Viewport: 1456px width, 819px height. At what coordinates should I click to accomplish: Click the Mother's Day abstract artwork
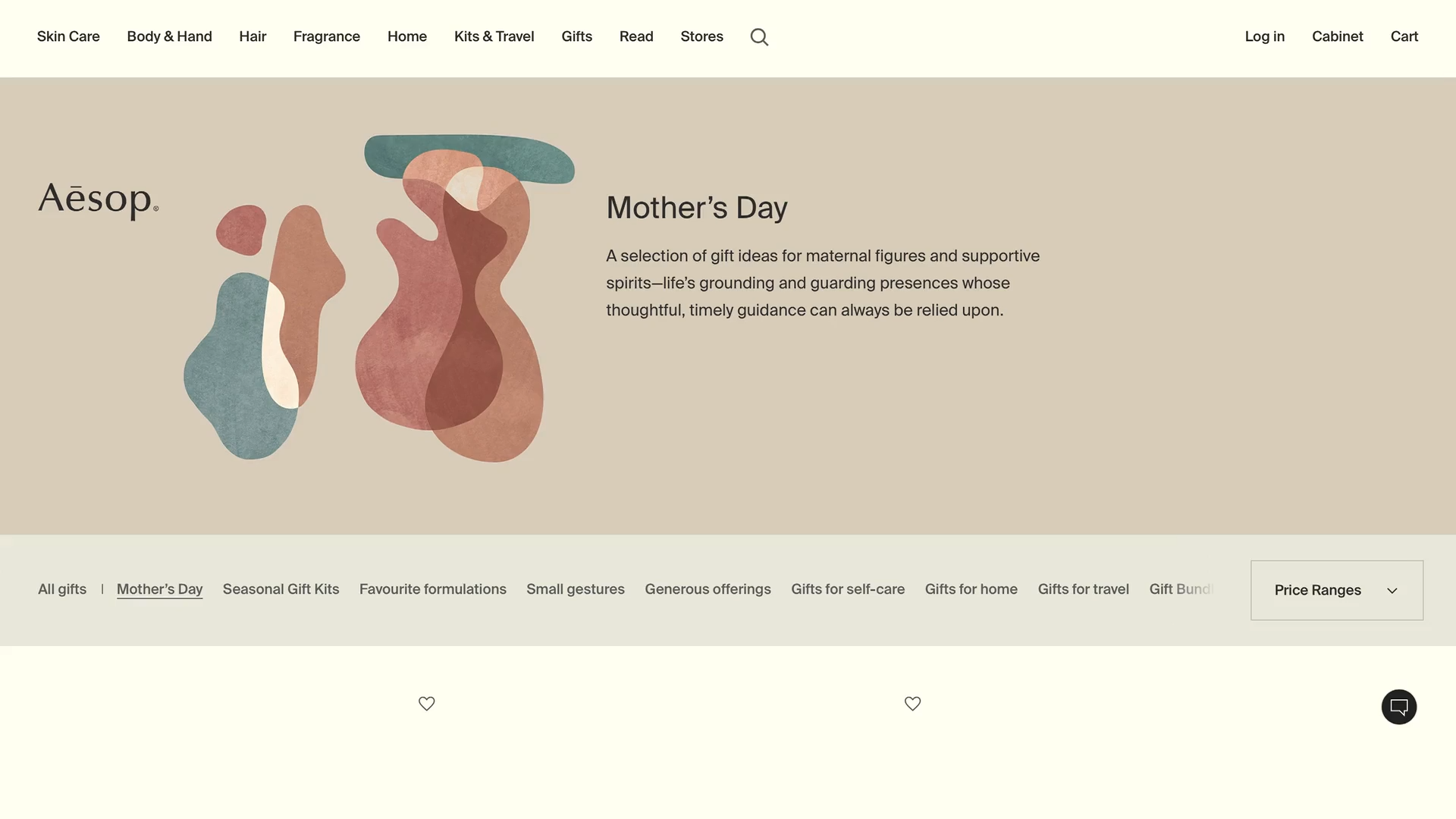click(379, 300)
